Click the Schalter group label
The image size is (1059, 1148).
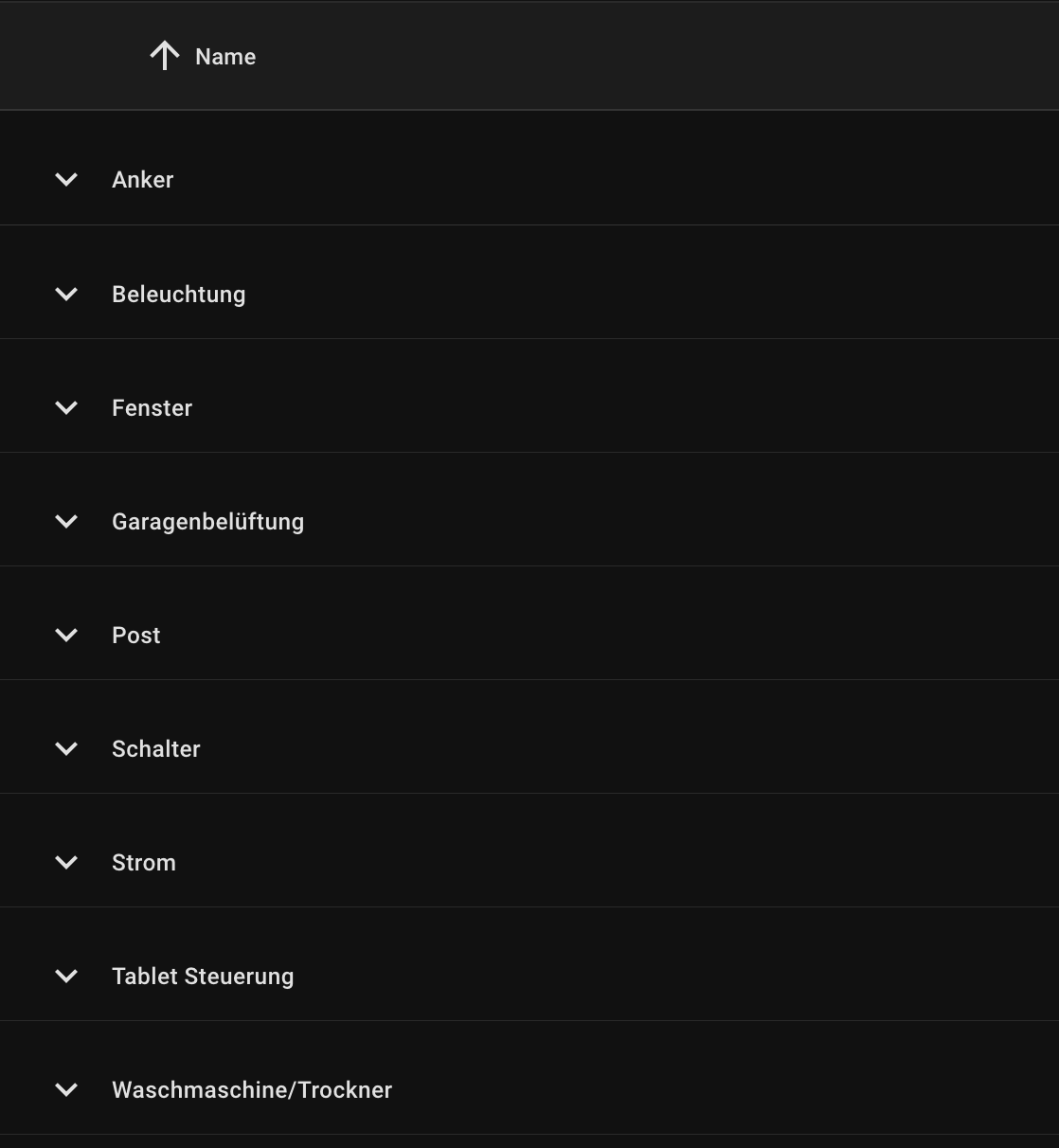(155, 749)
